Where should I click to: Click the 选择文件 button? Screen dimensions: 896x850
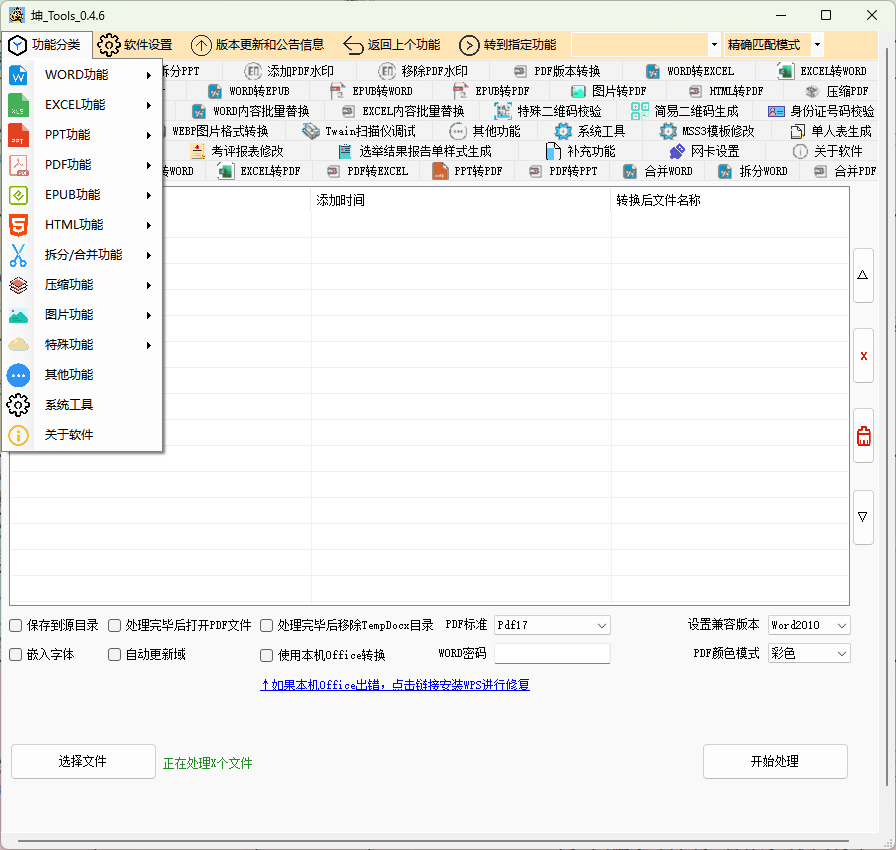83,761
